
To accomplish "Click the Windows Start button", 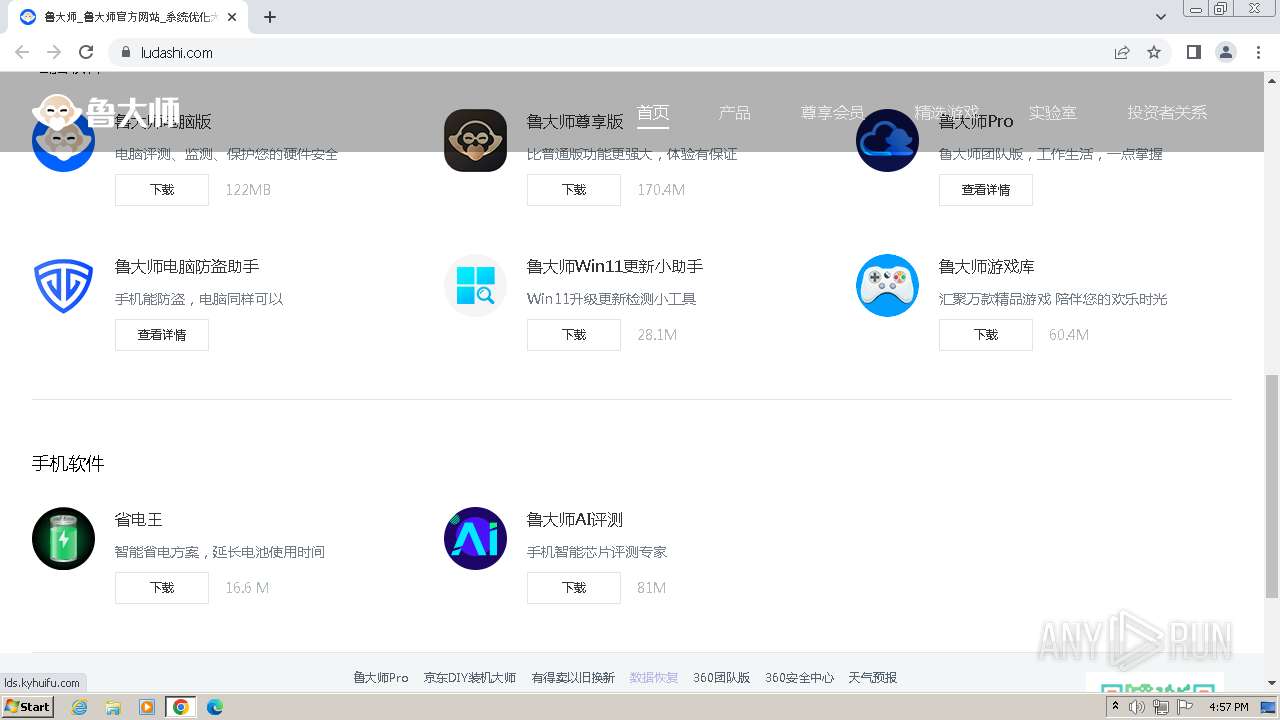I will point(27,707).
